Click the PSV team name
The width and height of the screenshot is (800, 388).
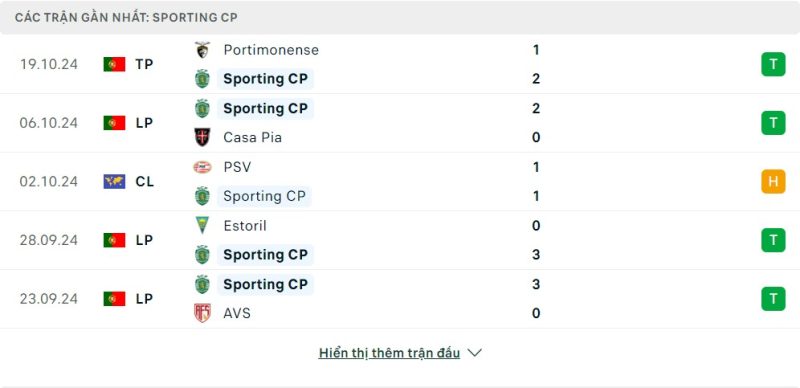[237, 167]
